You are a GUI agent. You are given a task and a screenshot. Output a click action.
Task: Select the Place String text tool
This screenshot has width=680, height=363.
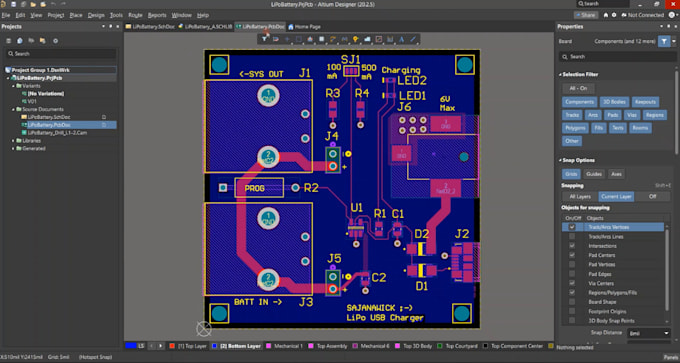pyautogui.click(x=402, y=39)
